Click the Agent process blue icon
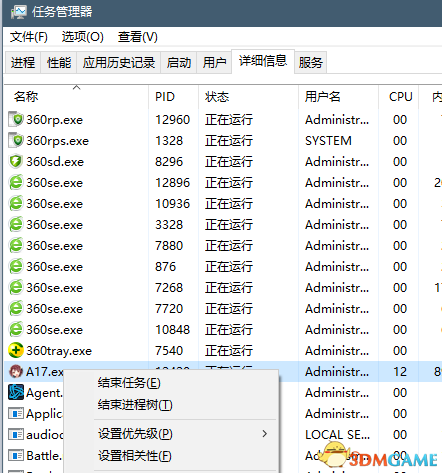Image resolution: width=442 pixels, height=473 pixels. click(16, 392)
